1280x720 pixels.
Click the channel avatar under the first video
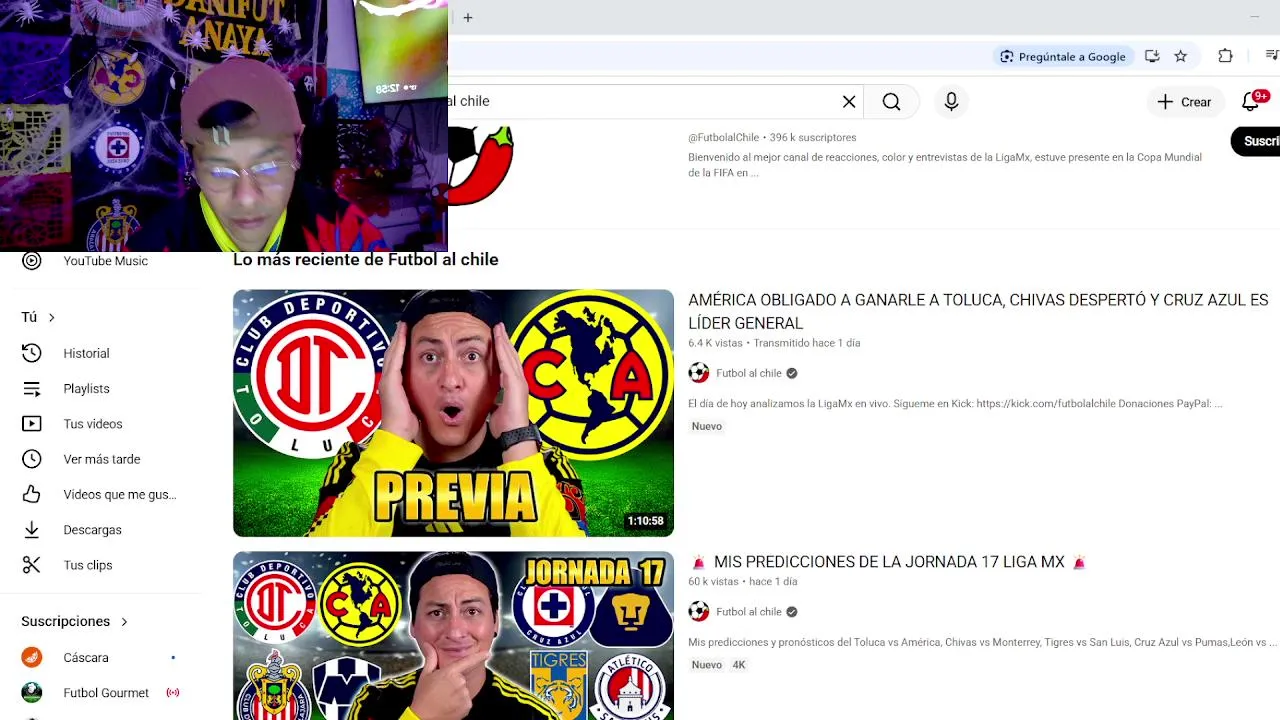pos(698,373)
